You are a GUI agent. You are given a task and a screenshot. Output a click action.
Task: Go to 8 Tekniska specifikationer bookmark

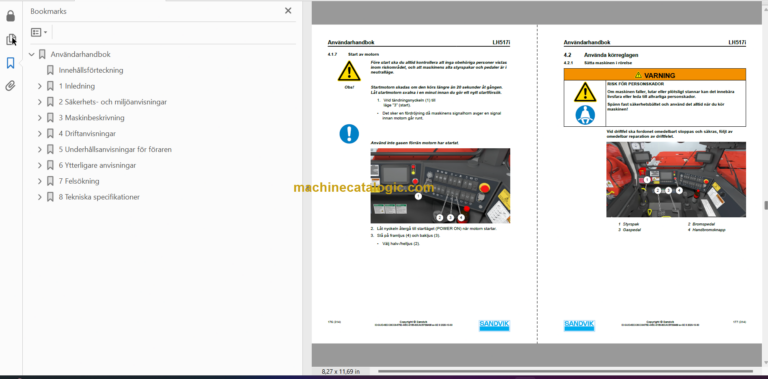pos(99,197)
